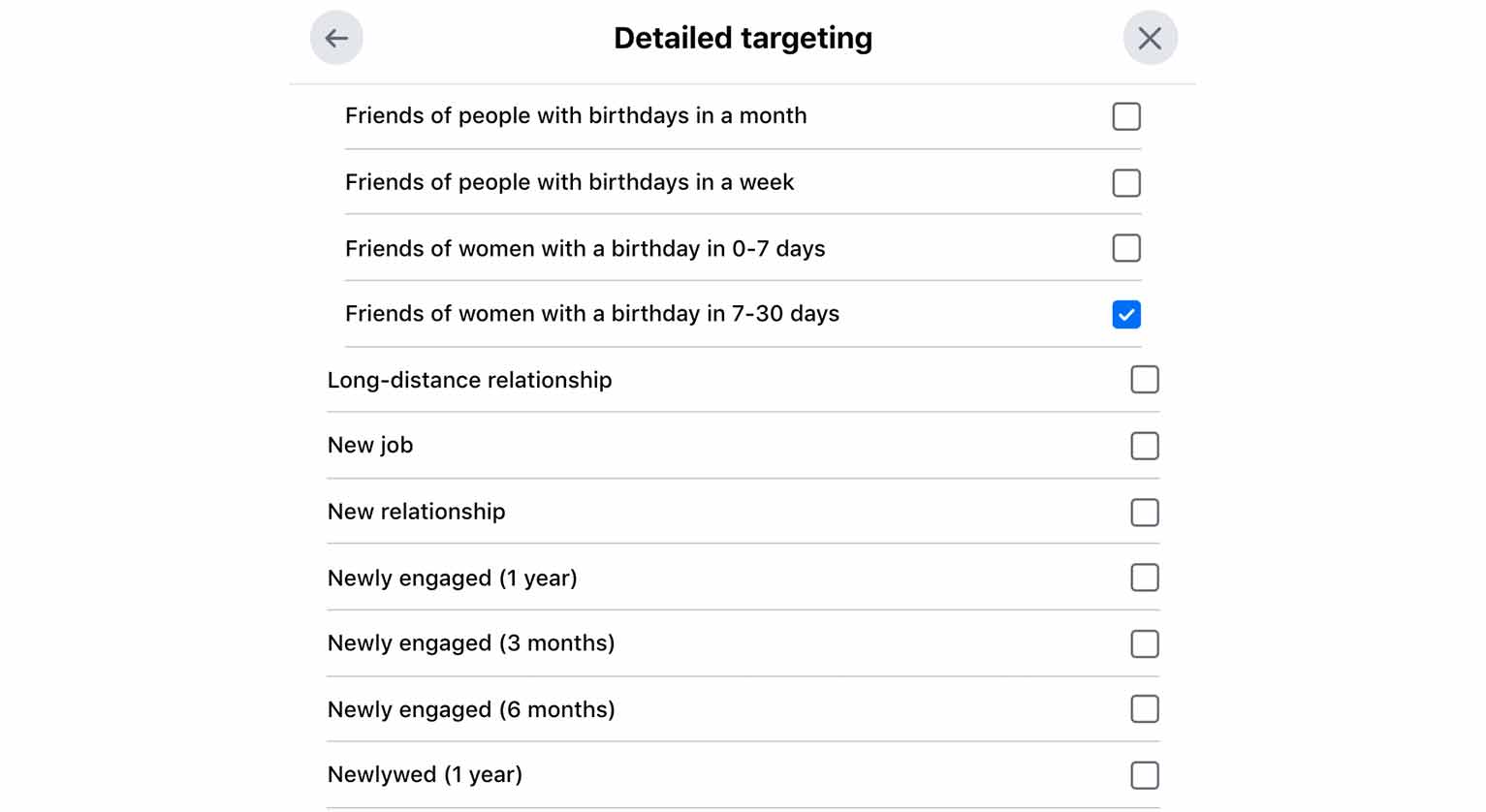Image resolution: width=1486 pixels, height=812 pixels.
Task: Select the New job checkbox
Action: tap(1145, 446)
